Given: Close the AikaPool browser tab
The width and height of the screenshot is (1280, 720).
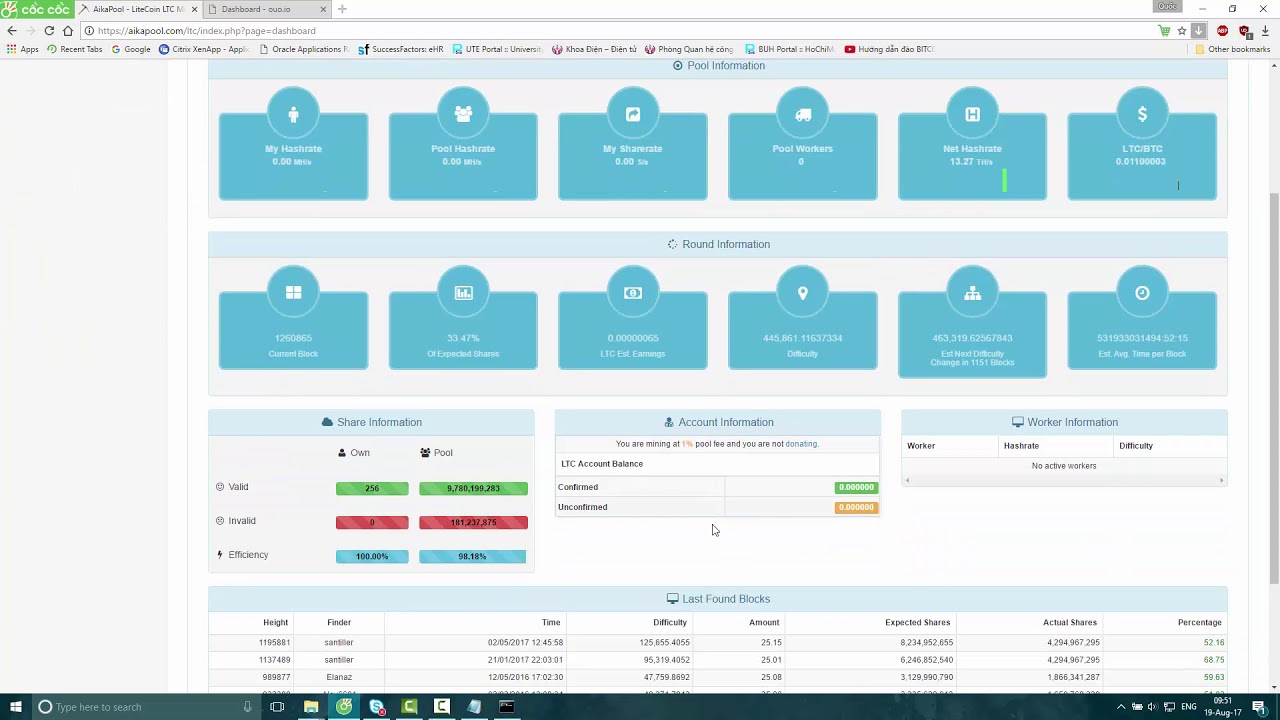Looking at the screenshot, I should (x=194, y=9).
